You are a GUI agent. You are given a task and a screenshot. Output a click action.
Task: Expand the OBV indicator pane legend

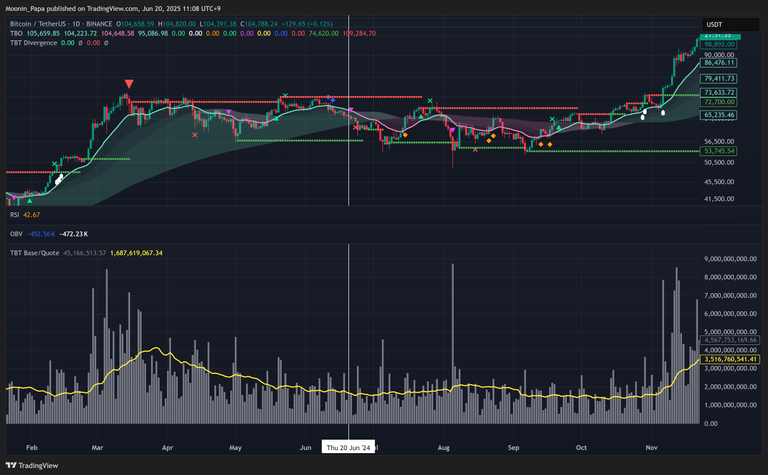coord(15,234)
